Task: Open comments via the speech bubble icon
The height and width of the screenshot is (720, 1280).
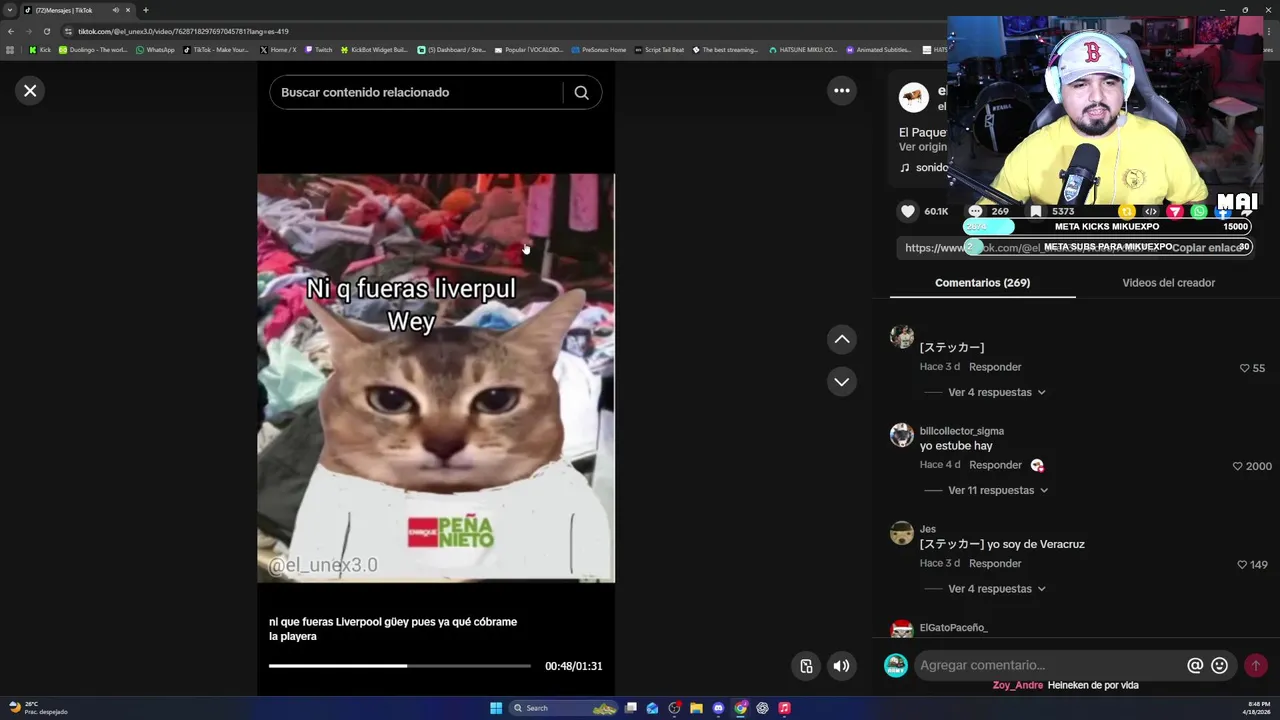Action: tap(975, 211)
